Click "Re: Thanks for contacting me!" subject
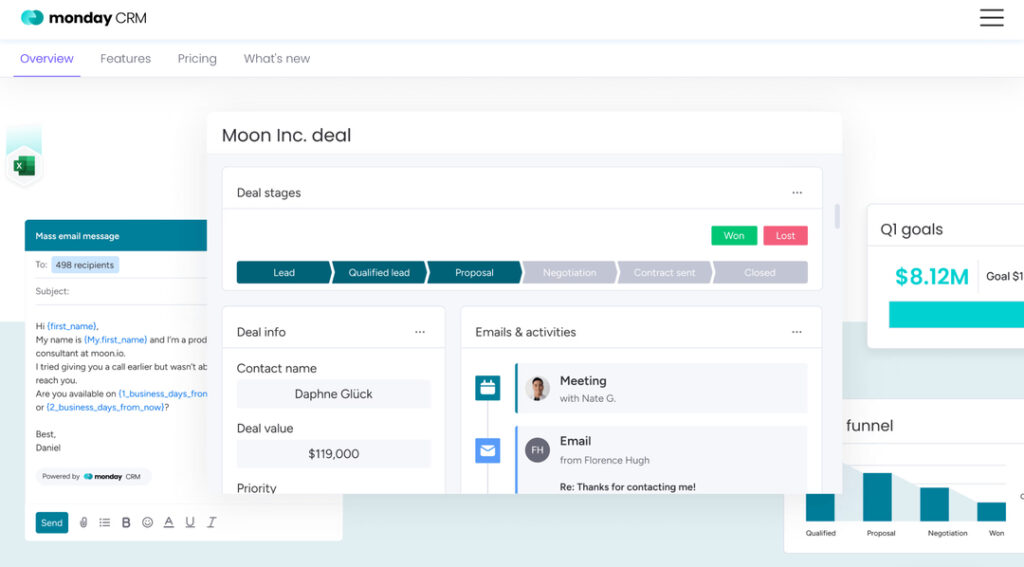This screenshot has width=1024, height=567. click(x=628, y=487)
